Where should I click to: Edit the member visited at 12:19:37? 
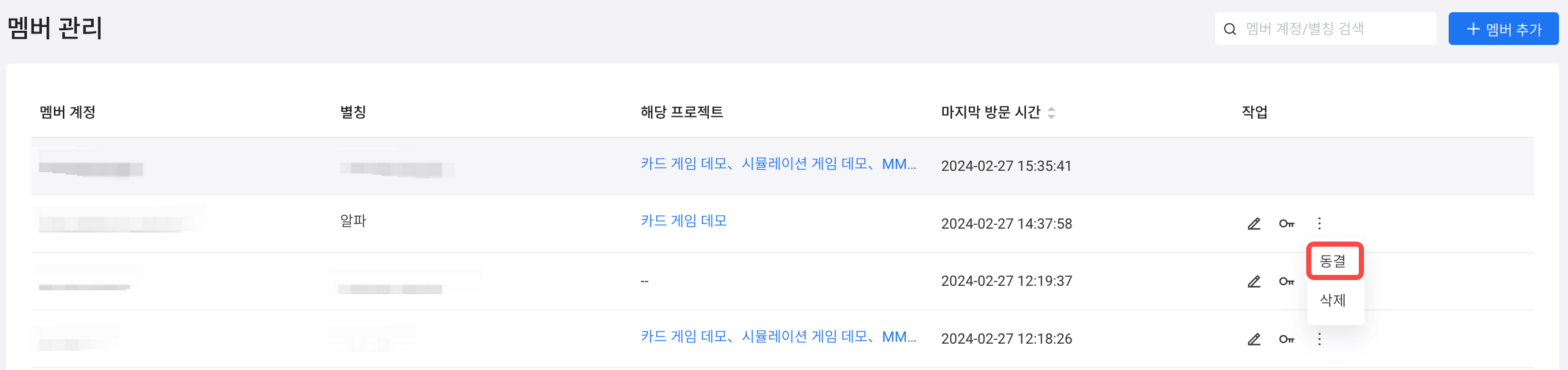coord(1254,281)
